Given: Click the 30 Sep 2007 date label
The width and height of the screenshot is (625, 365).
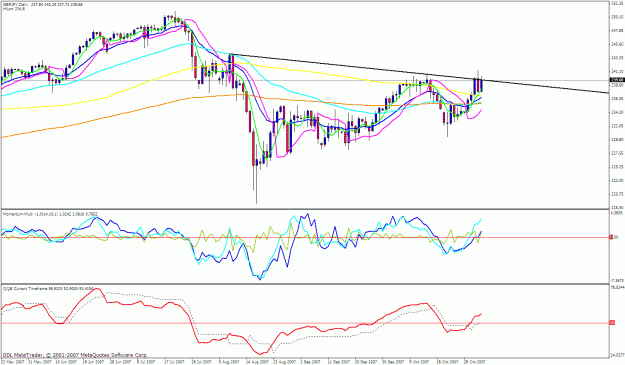Looking at the screenshot, I should coord(393,362).
